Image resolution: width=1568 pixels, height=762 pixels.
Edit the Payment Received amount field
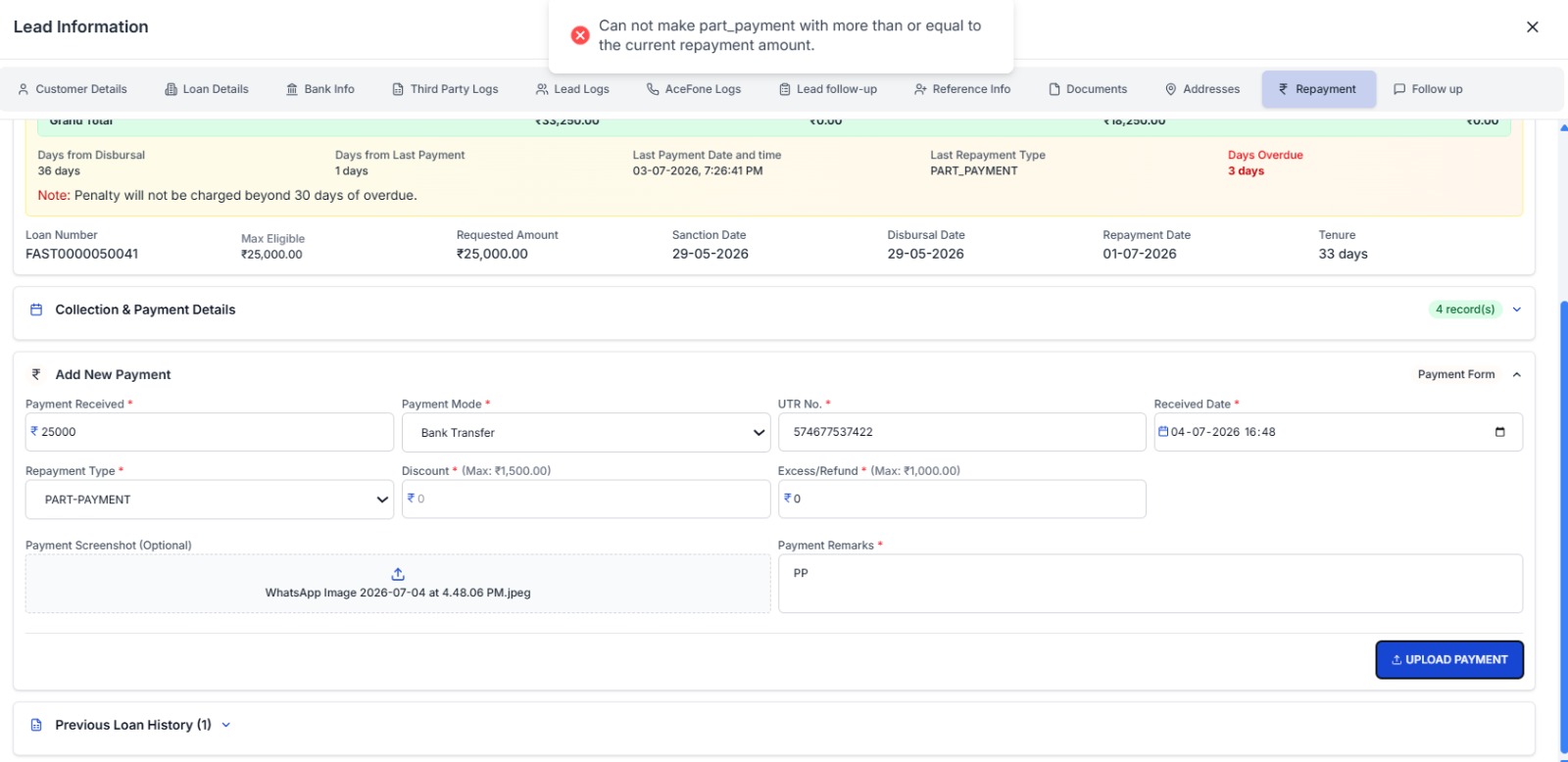tap(210, 432)
